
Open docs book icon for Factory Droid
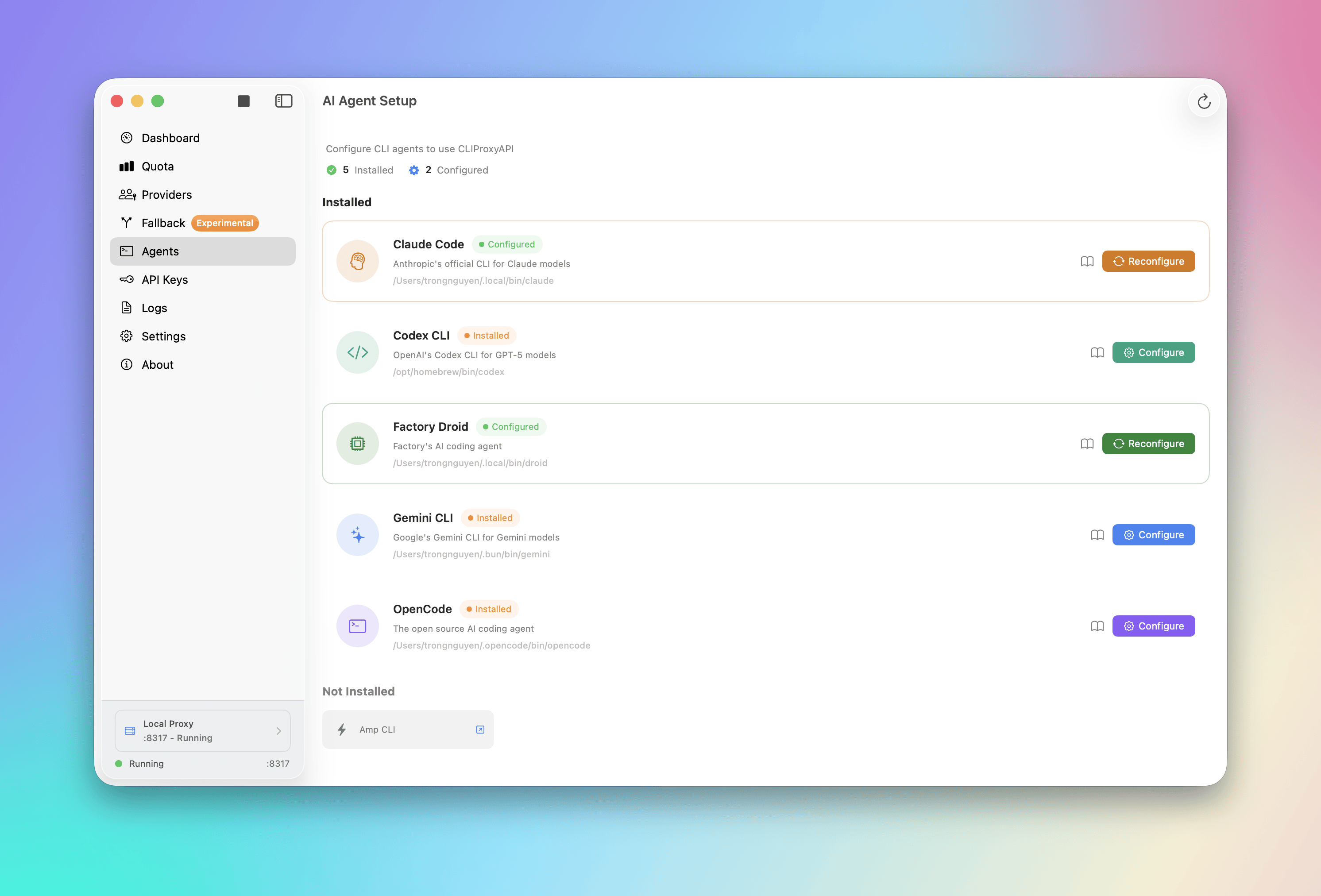(x=1087, y=444)
